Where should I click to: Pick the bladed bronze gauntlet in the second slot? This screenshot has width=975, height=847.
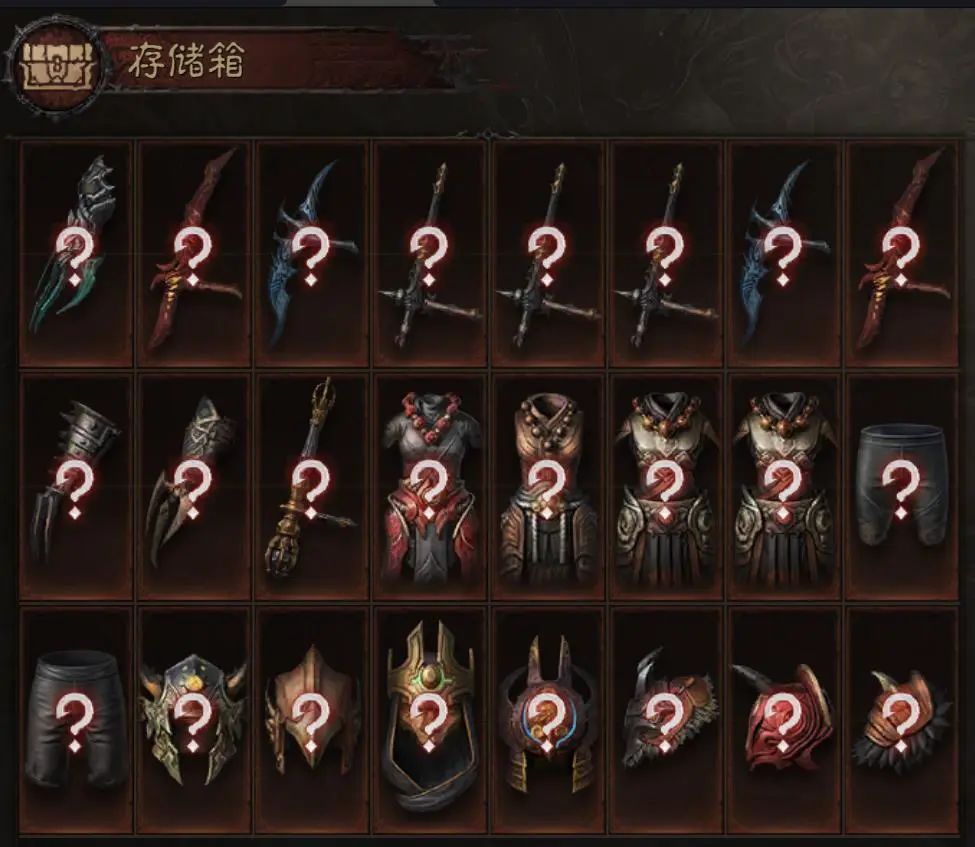193,486
